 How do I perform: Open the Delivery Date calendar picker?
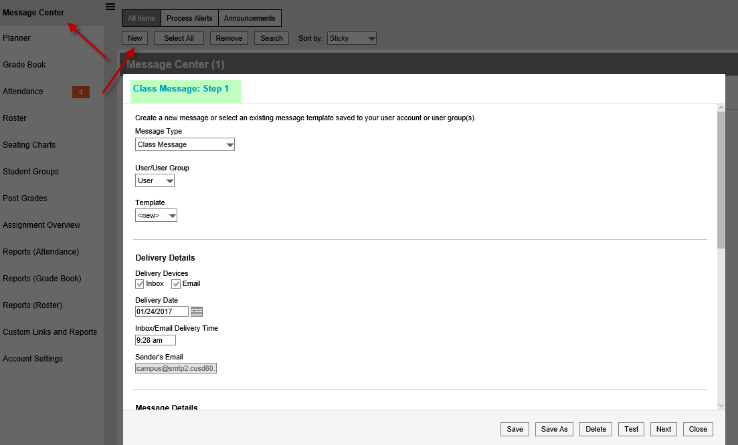point(197,312)
